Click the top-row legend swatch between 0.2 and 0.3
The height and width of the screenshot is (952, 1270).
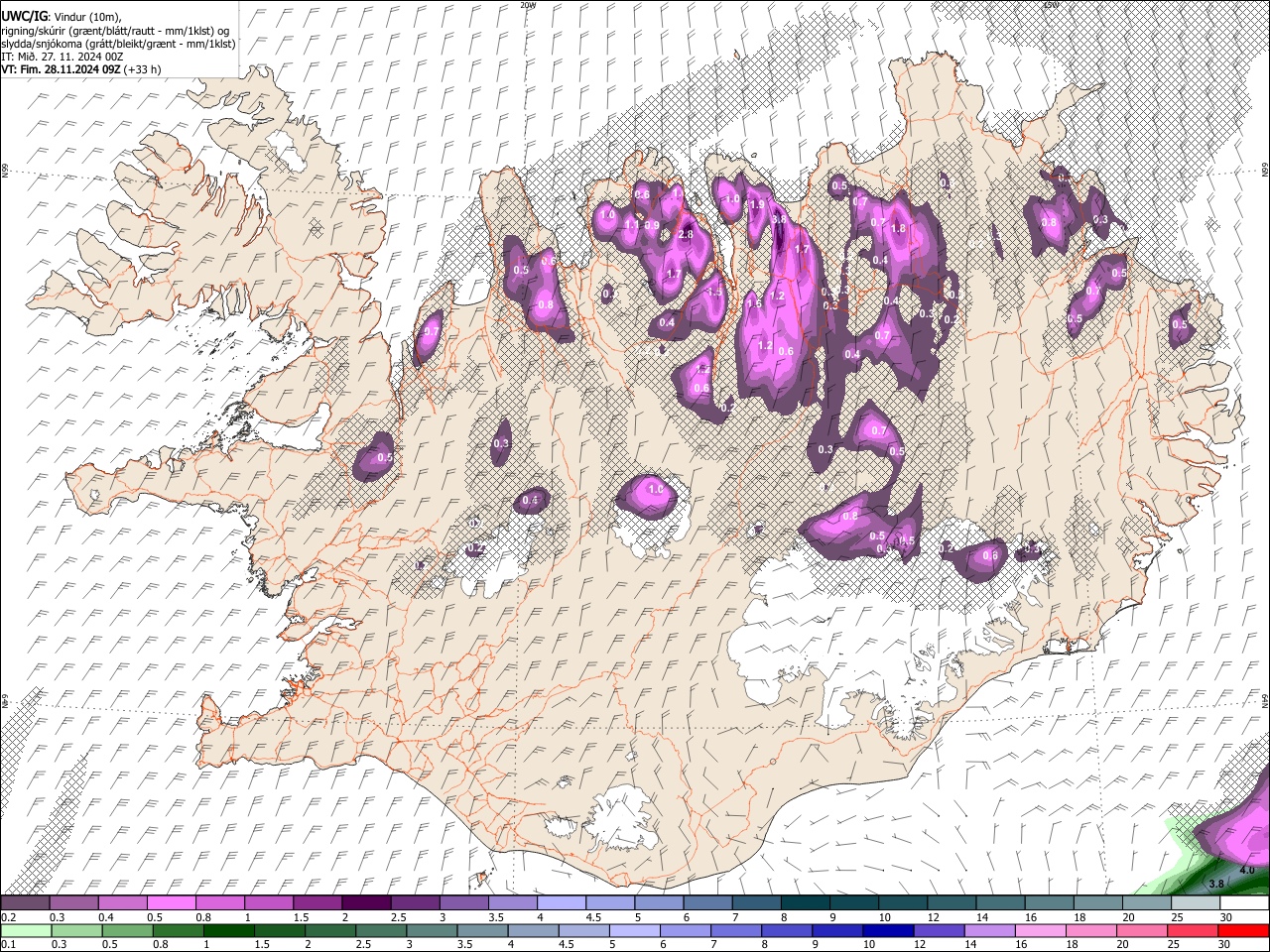click(x=25, y=902)
